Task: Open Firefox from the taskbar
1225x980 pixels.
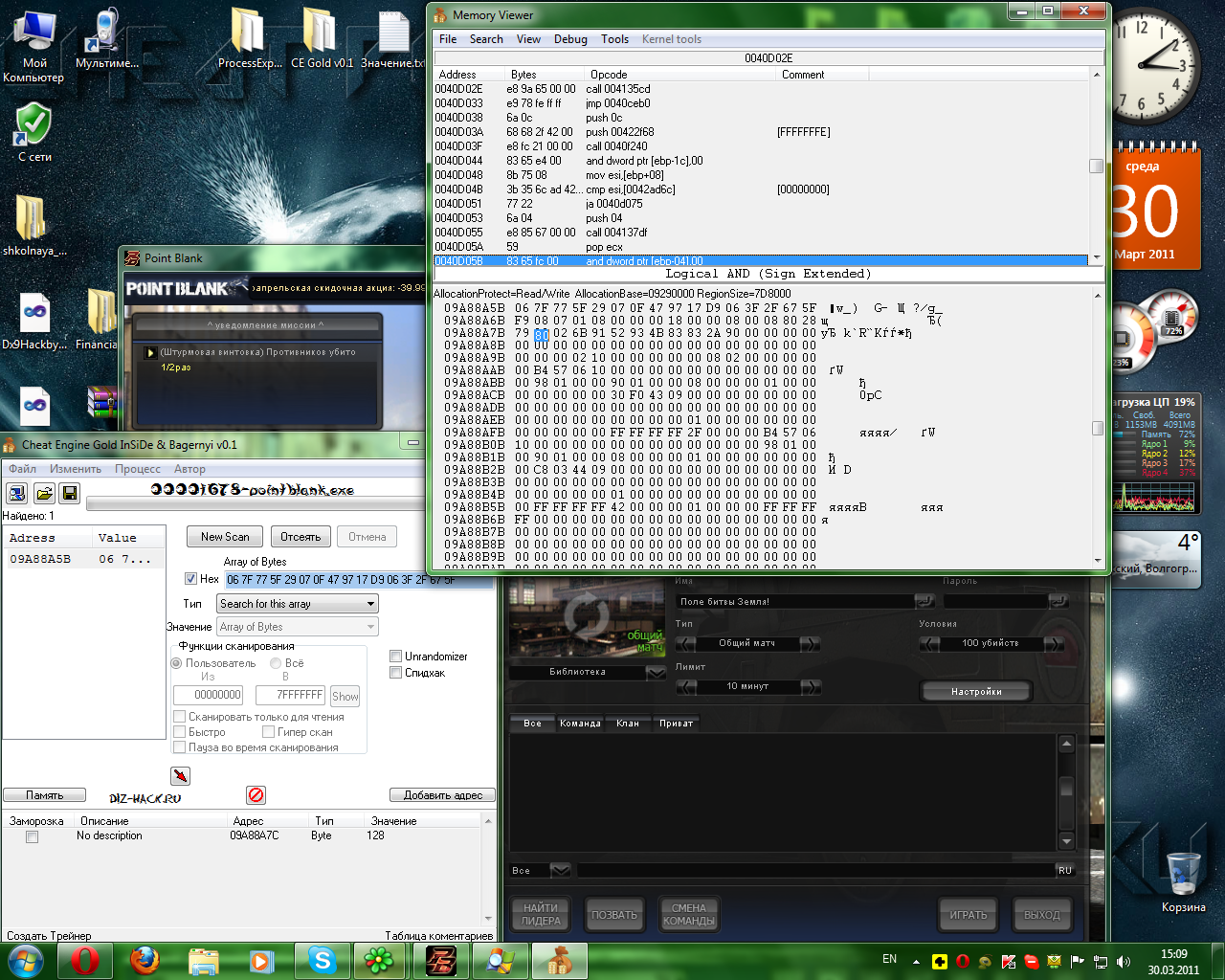Action: [145, 960]
